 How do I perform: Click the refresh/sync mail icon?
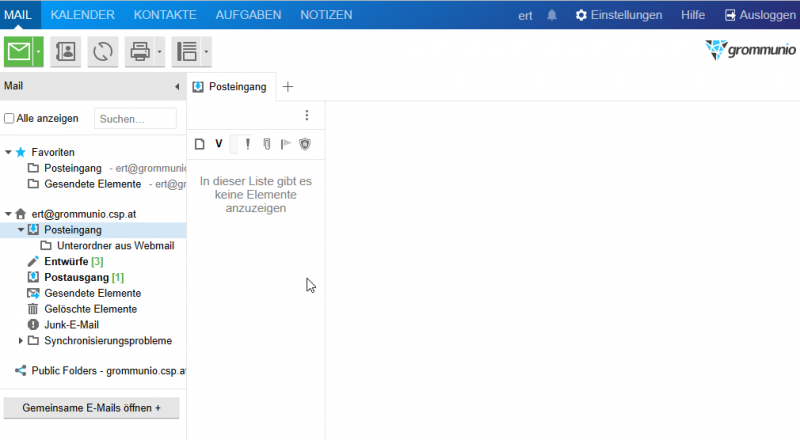[x=103, y=52]
